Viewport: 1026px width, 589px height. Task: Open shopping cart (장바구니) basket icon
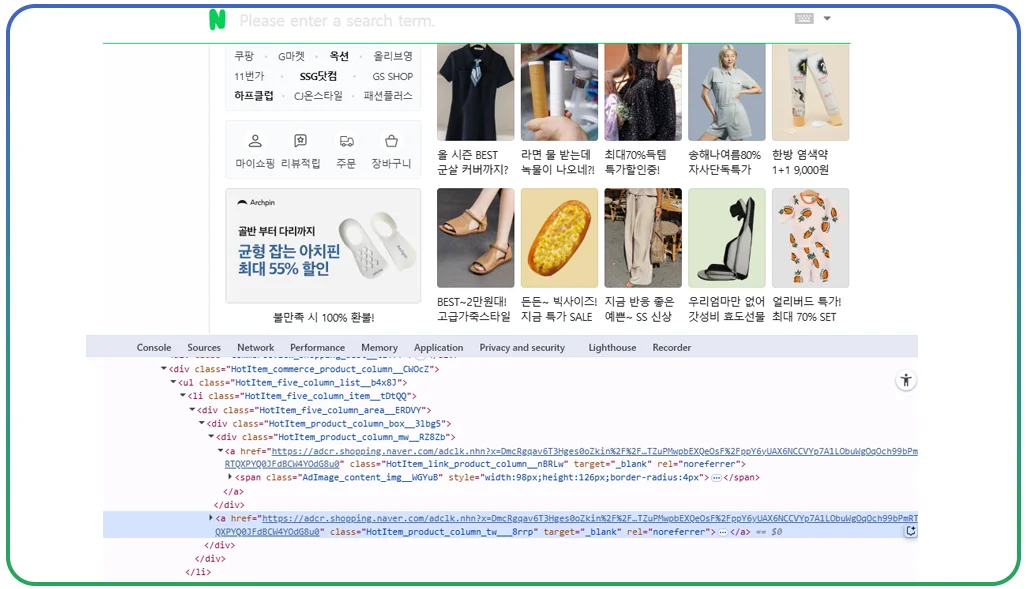click(x=391, y=142)
